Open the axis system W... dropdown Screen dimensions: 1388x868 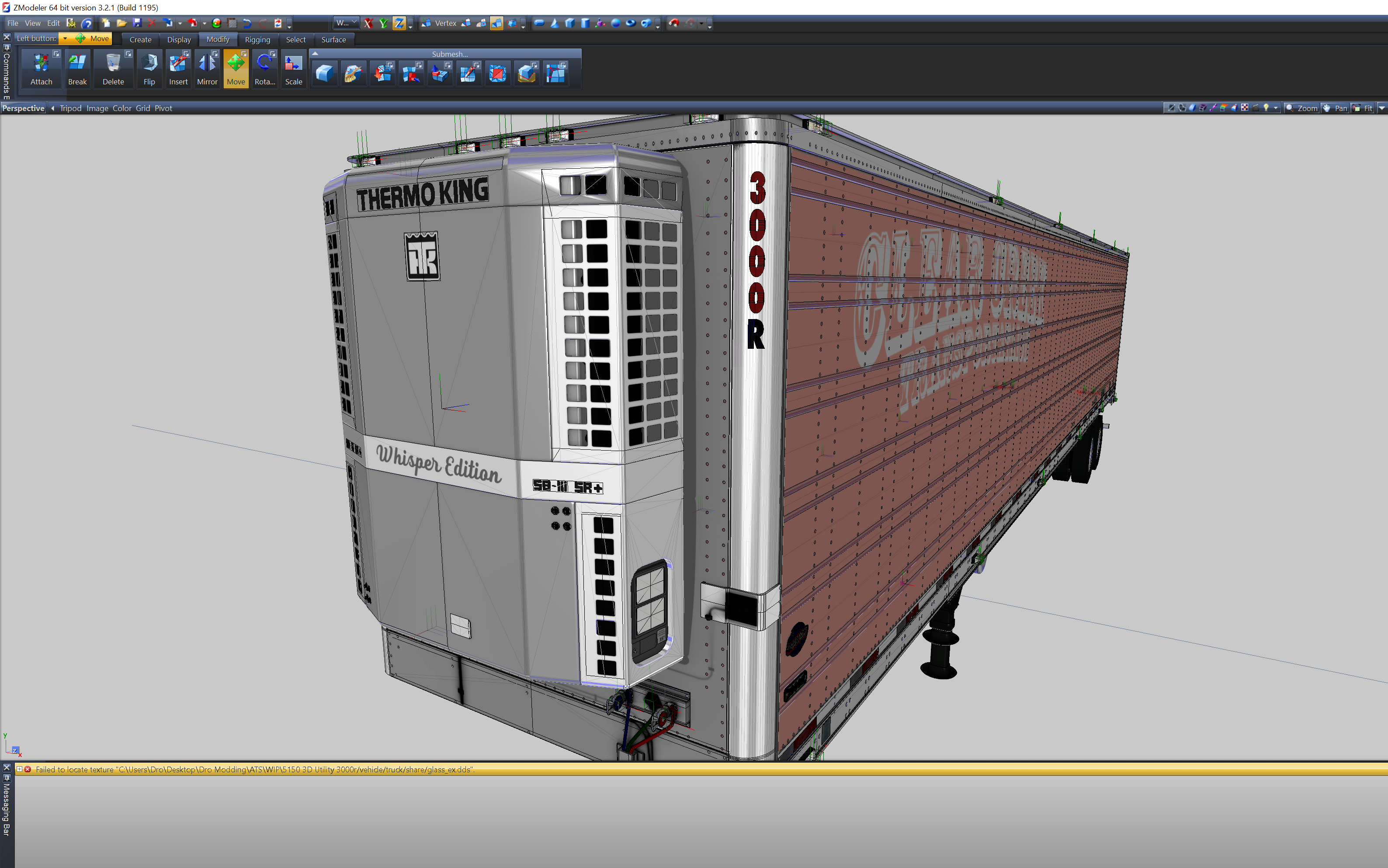point(346,23)
